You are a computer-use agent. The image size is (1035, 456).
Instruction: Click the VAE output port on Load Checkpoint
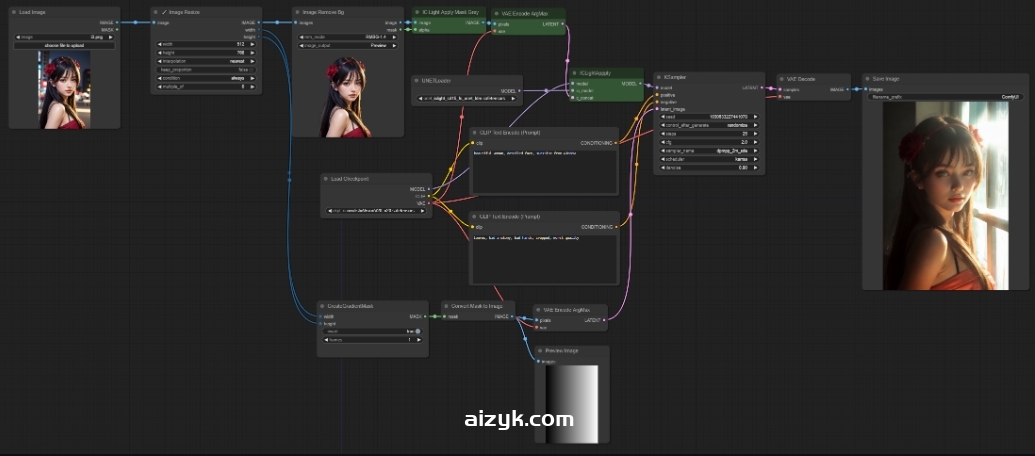[429, 203]
